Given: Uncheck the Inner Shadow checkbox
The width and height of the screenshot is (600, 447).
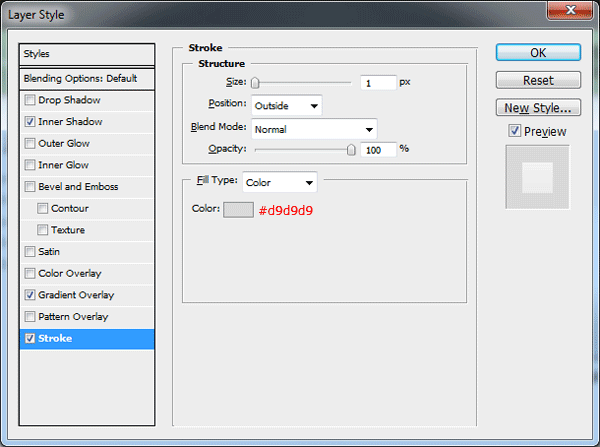Looking at the screenshot, I should [29, 122].
